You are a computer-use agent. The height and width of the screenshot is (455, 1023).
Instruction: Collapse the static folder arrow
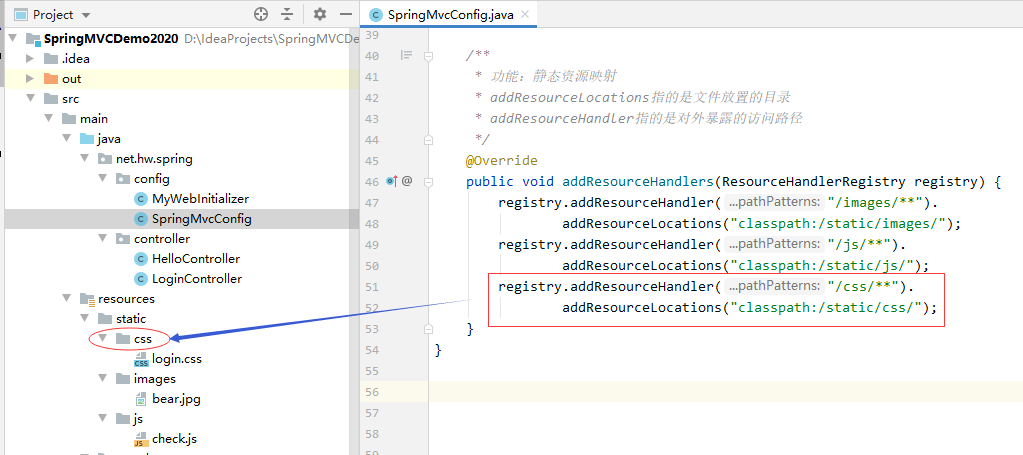[84, 319]
